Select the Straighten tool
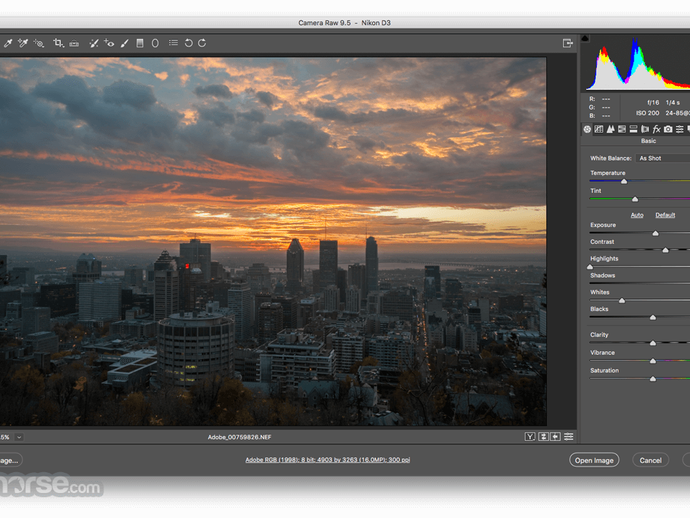 point(74,43)
